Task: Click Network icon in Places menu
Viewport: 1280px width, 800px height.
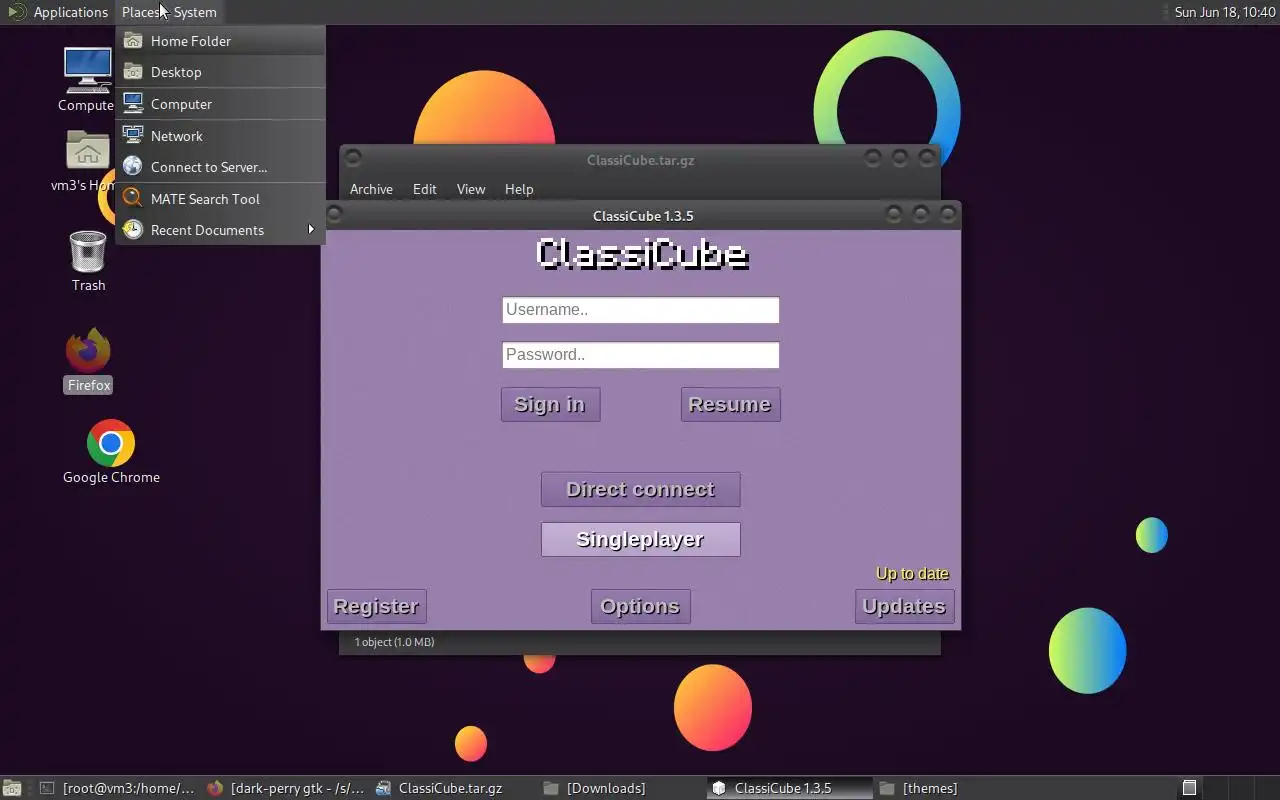Action: [132, 136]
